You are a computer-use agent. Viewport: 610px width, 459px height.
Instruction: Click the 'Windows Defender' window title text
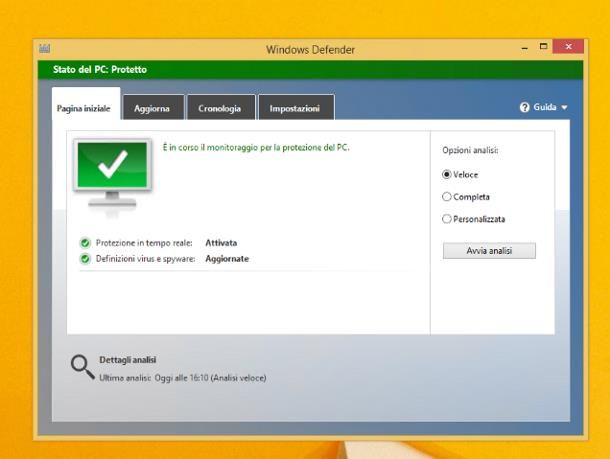310,50
